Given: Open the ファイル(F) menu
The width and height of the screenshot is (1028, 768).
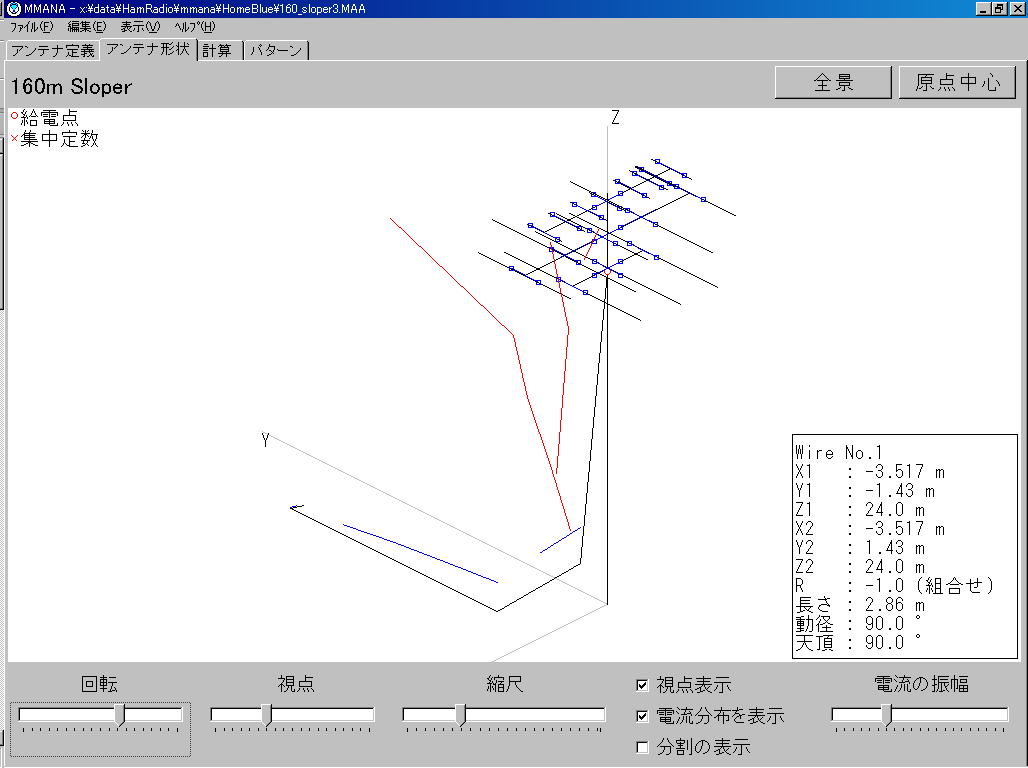Looking at the screenshot, I should click(31, 27).
